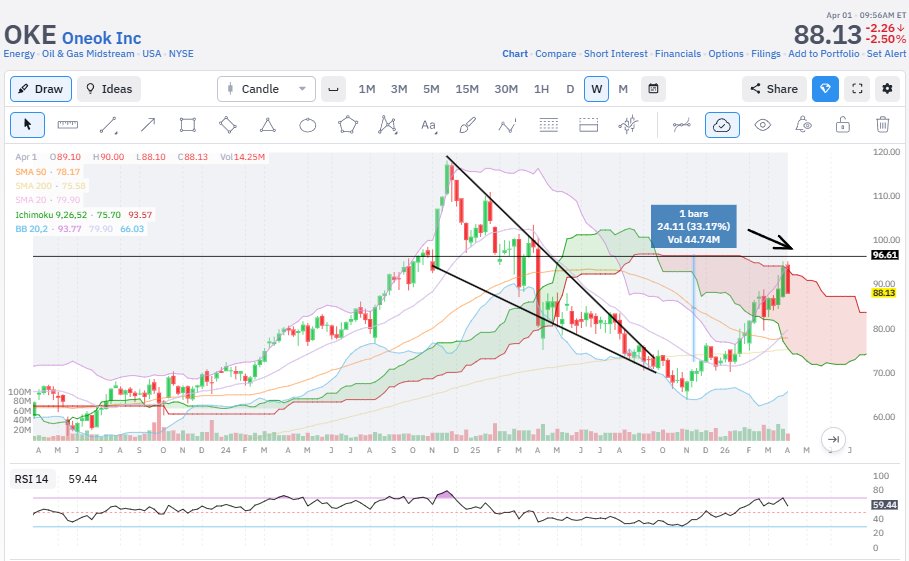
Task: Click the Chart link in stock menu
Action: click(515, 53)
